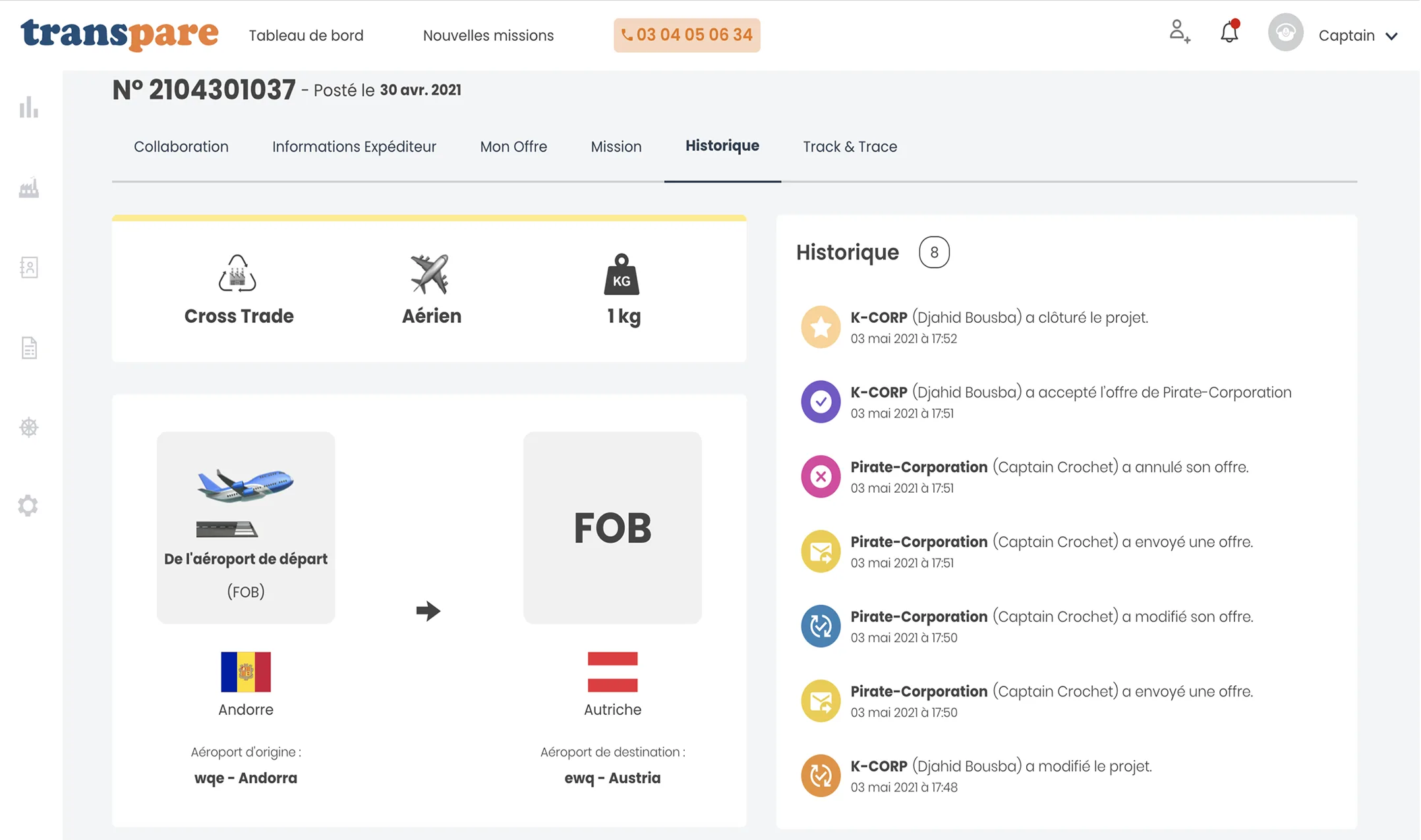Click the factory icon in sidebar

pyautogui.click(x=29, y=188)
